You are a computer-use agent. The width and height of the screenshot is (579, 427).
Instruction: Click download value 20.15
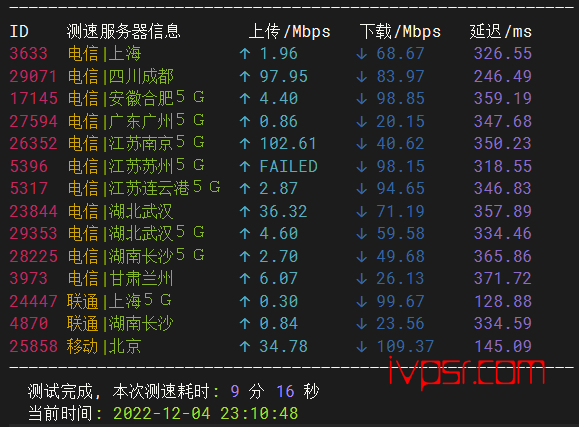point(401,122)
